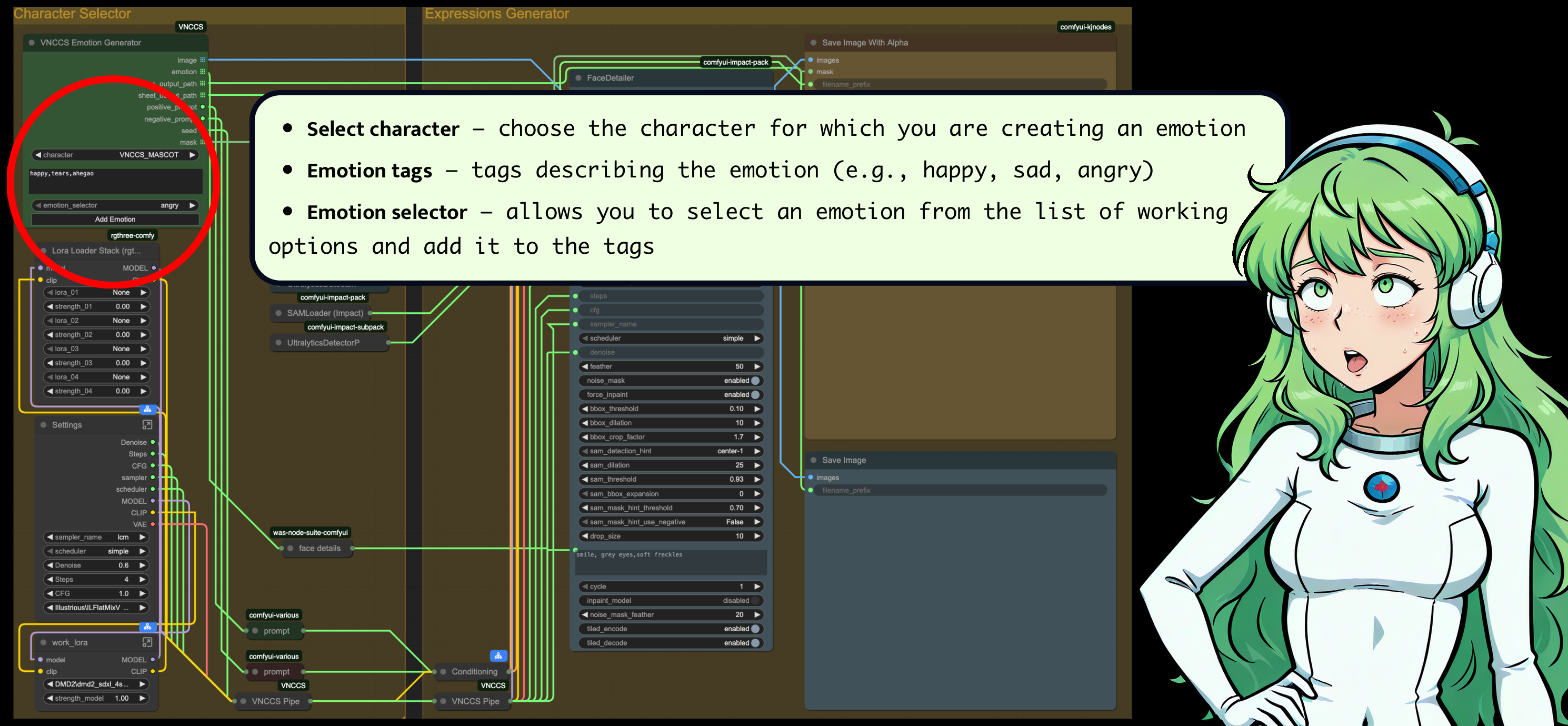
Task: Click the face details prompt text field
Action: pyautogui.click(x=670, y=562)
